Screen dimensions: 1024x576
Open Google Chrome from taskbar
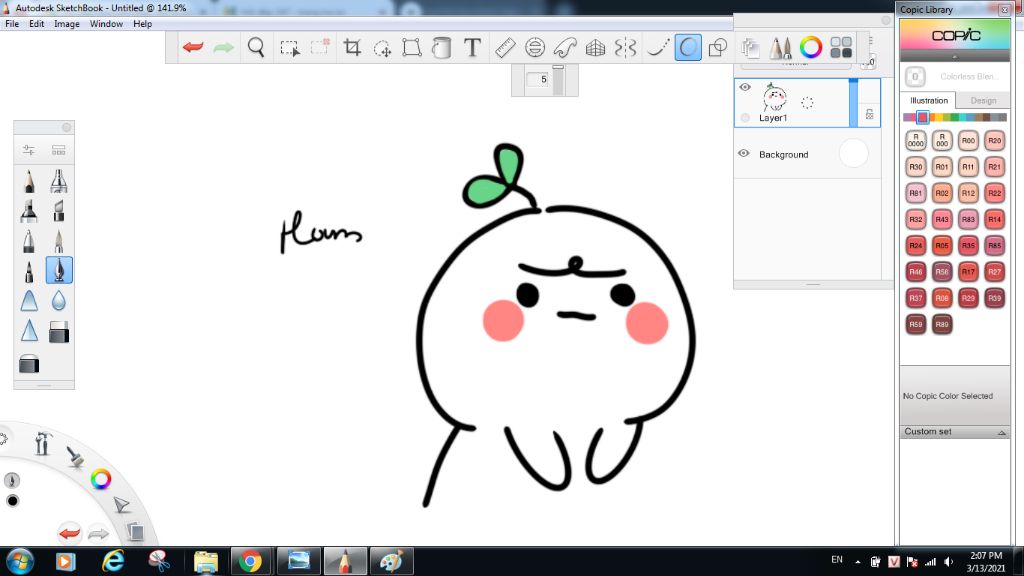click(x=250, y=561)
